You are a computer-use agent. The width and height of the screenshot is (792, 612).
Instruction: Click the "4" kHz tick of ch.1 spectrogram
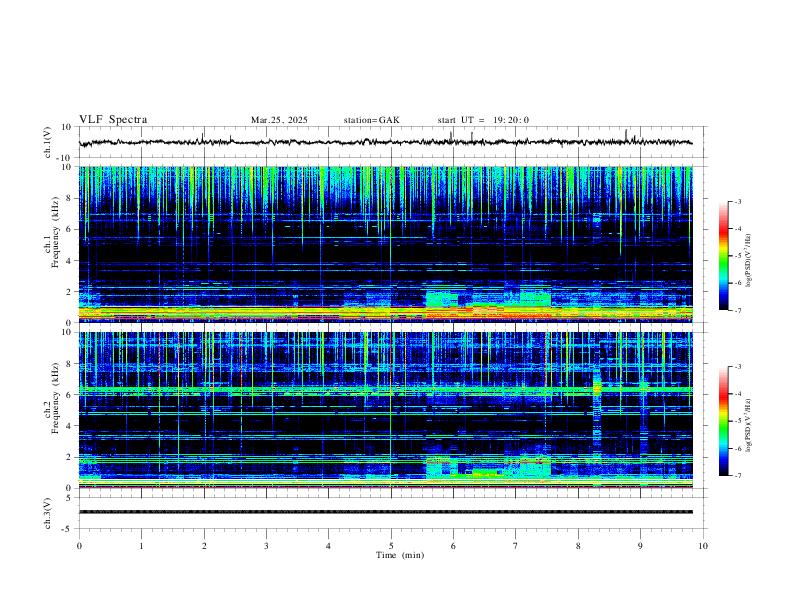[69, 261]
